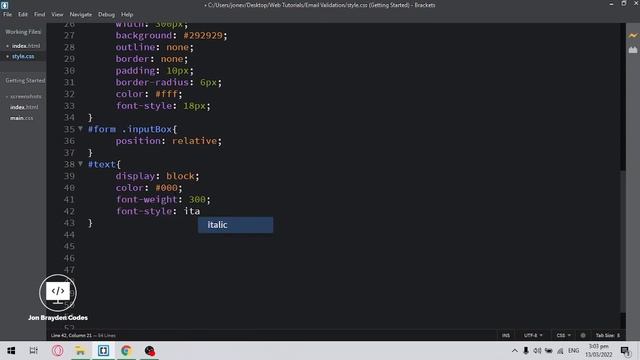Select style.css in Working Files
Image resolution: width=640 pixels, height=360 pixels.
(x=23, y=56)
